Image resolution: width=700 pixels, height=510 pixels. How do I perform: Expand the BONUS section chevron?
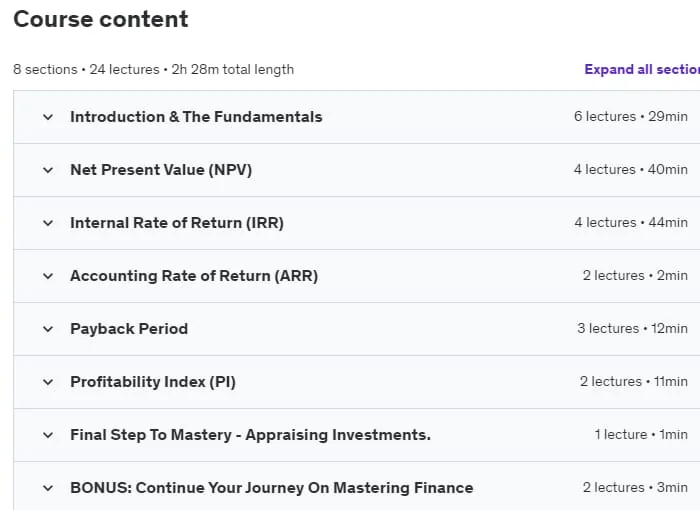pos(48,488)
